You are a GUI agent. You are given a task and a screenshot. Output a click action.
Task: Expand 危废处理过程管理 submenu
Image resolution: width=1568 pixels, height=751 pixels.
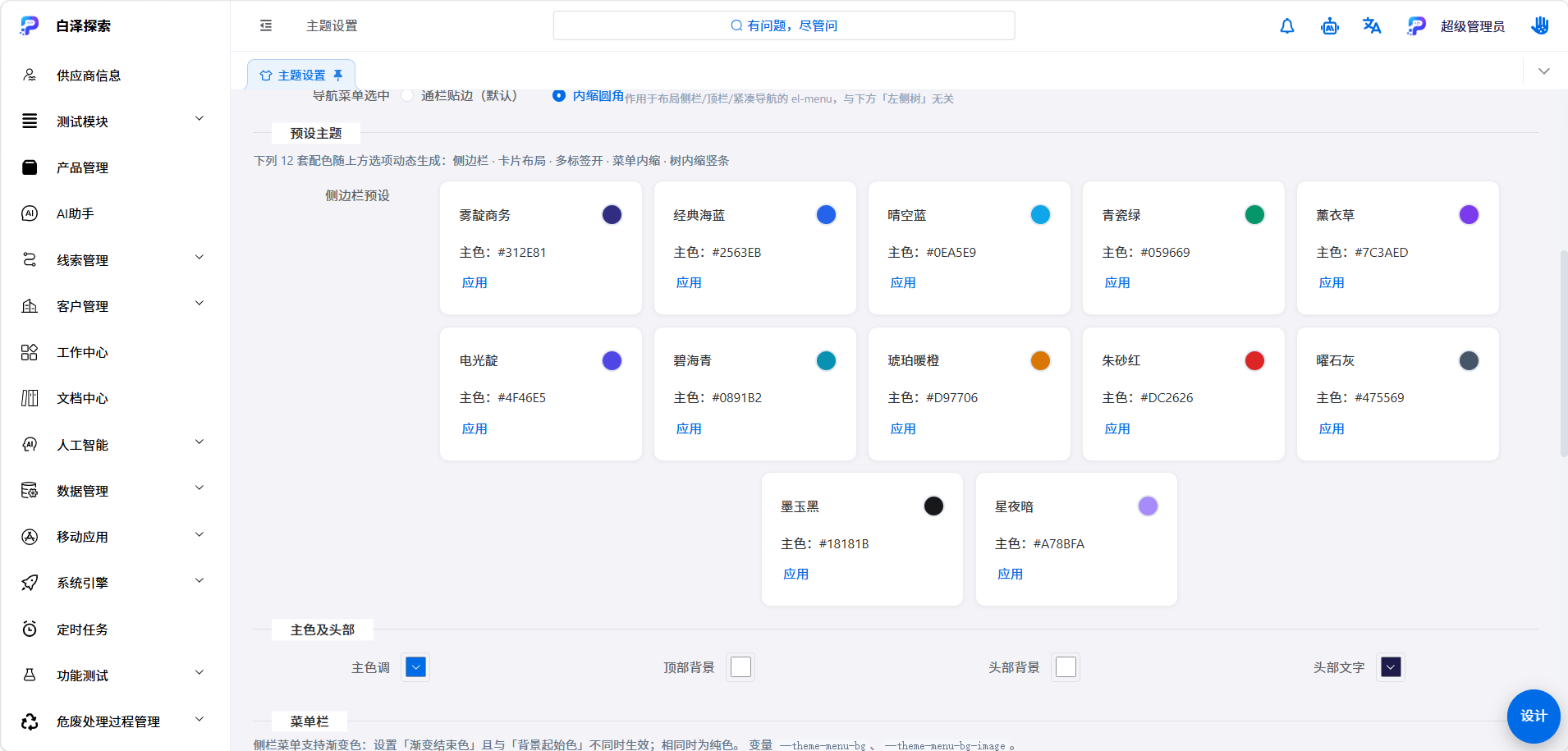[115, 721]
